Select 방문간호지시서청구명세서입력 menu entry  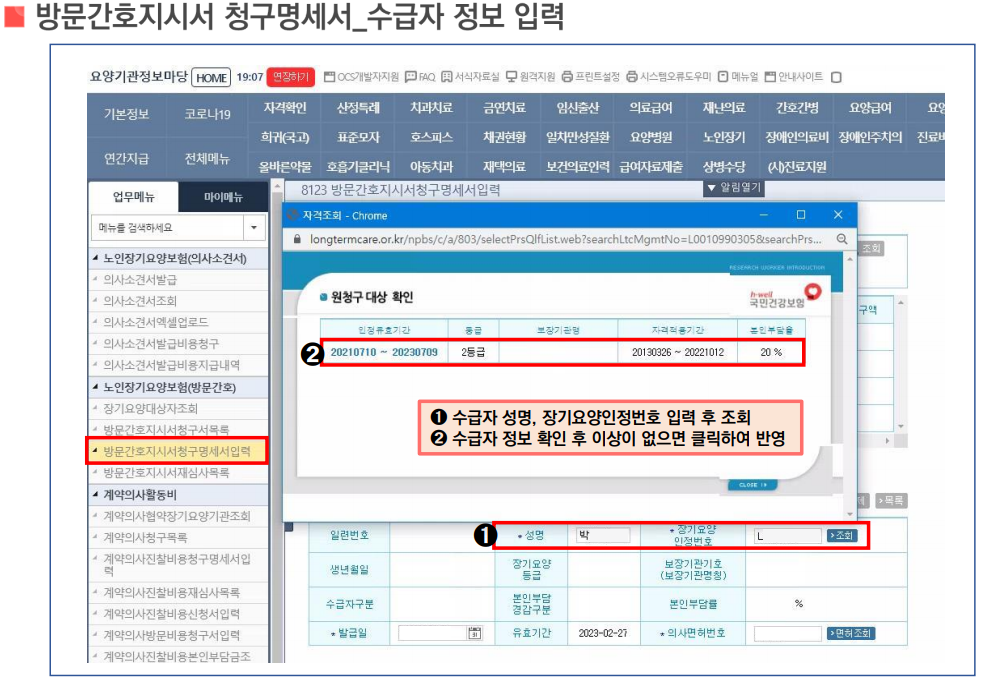point(177,451)
